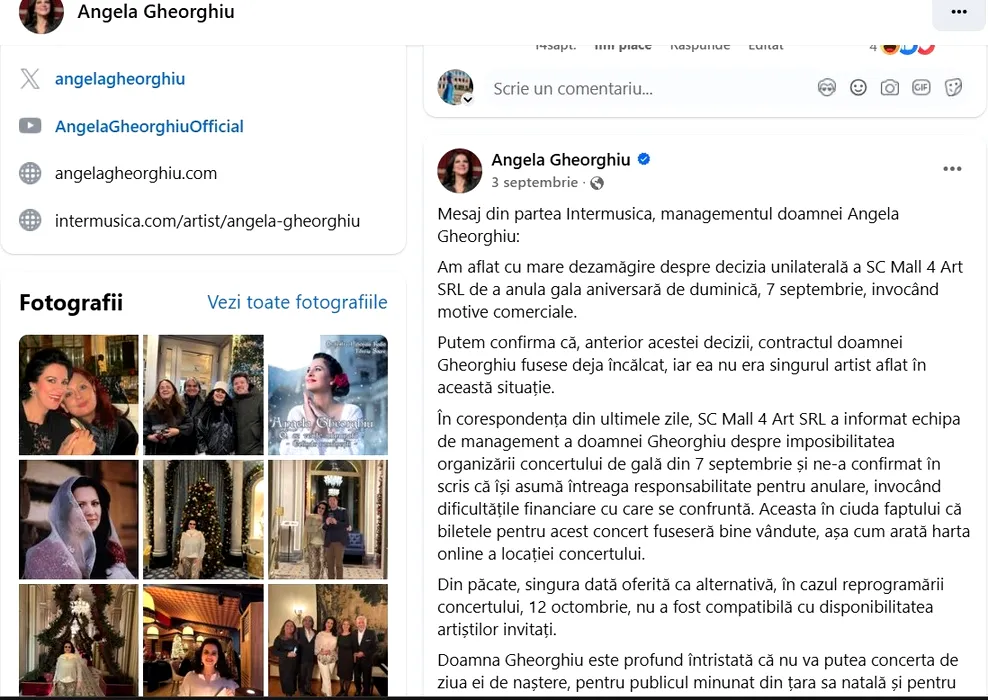
Task: Click Vezi toate fotografiile
Action: point(297,302)
